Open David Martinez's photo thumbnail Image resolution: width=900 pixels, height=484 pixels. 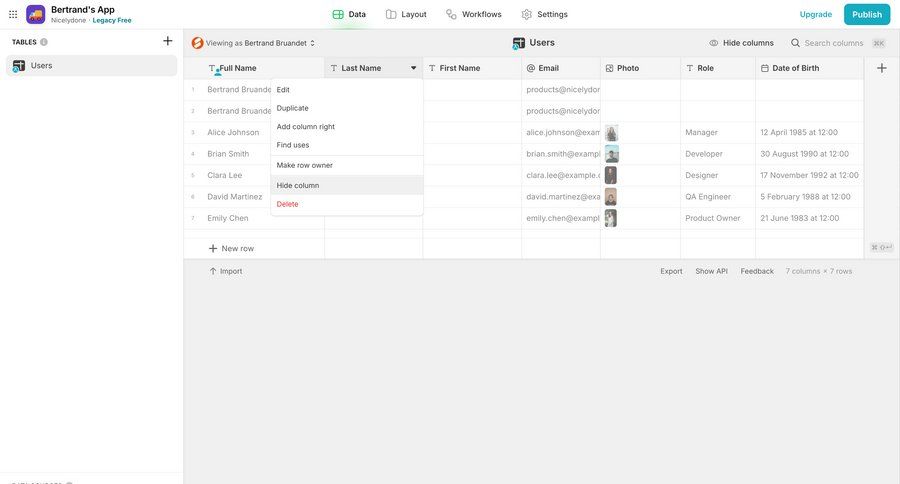611,197
